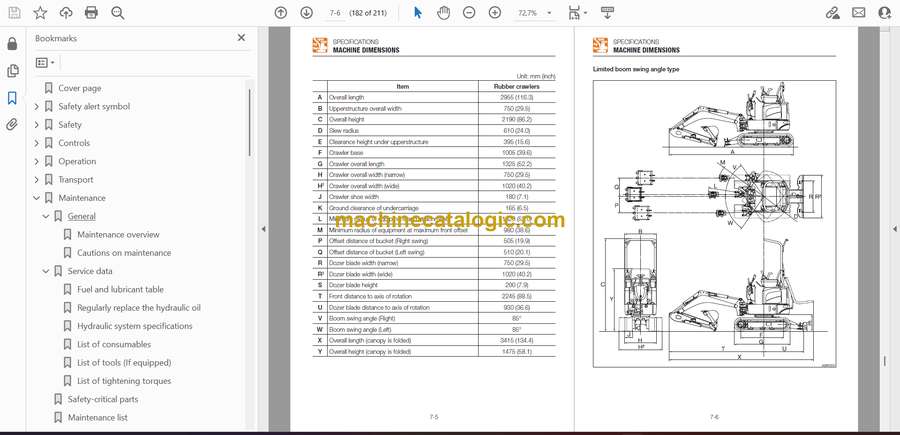
Task: Select the Overall length table row
Action: [x=434, y=98]
